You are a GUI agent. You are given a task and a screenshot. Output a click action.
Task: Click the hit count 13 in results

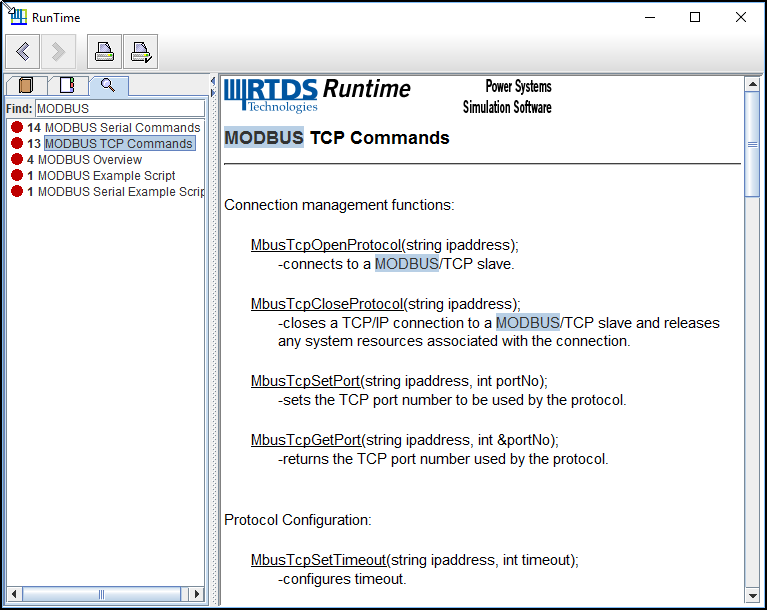click(34, 143)
